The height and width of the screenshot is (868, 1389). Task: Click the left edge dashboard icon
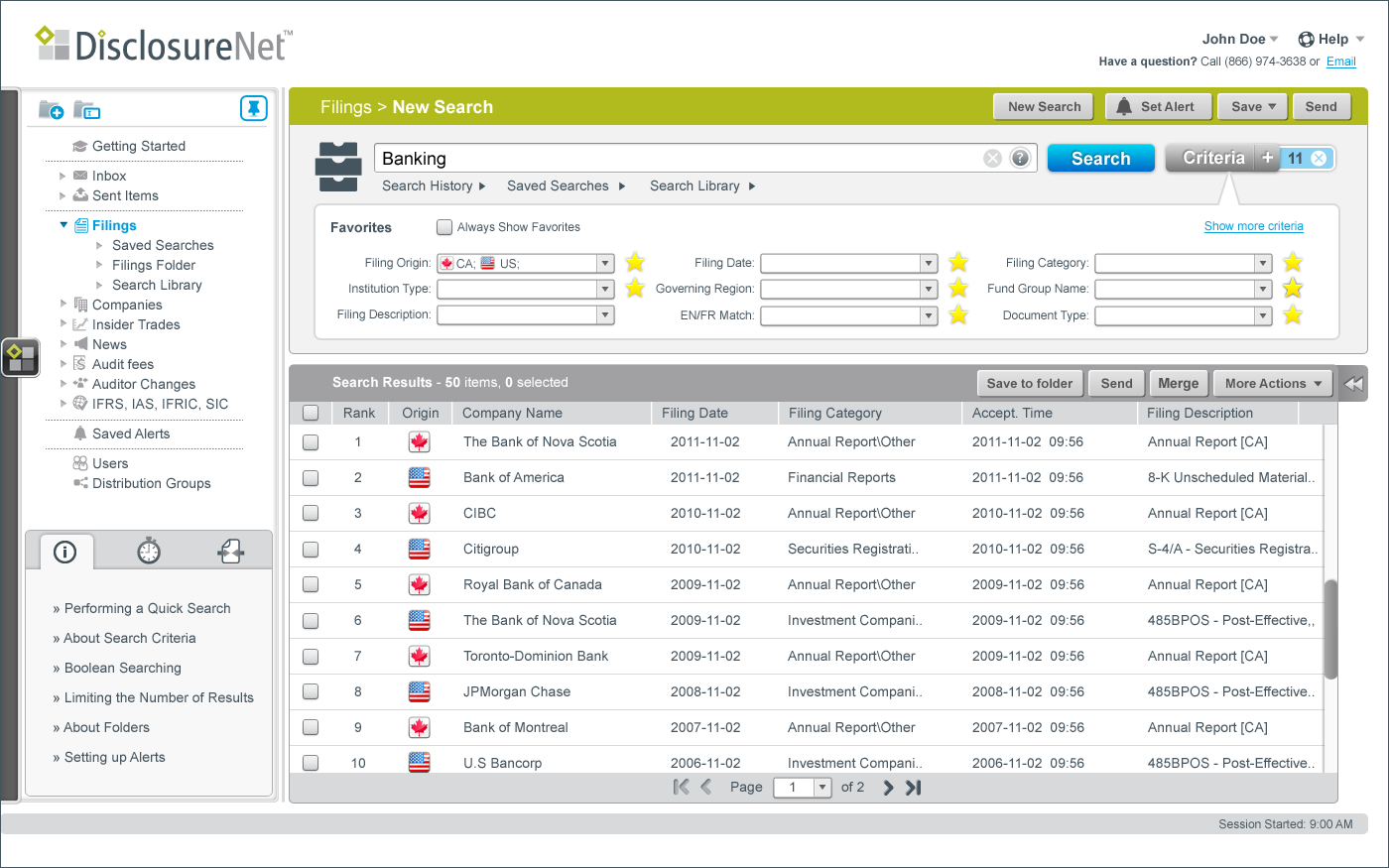click(x=21, y=357)
